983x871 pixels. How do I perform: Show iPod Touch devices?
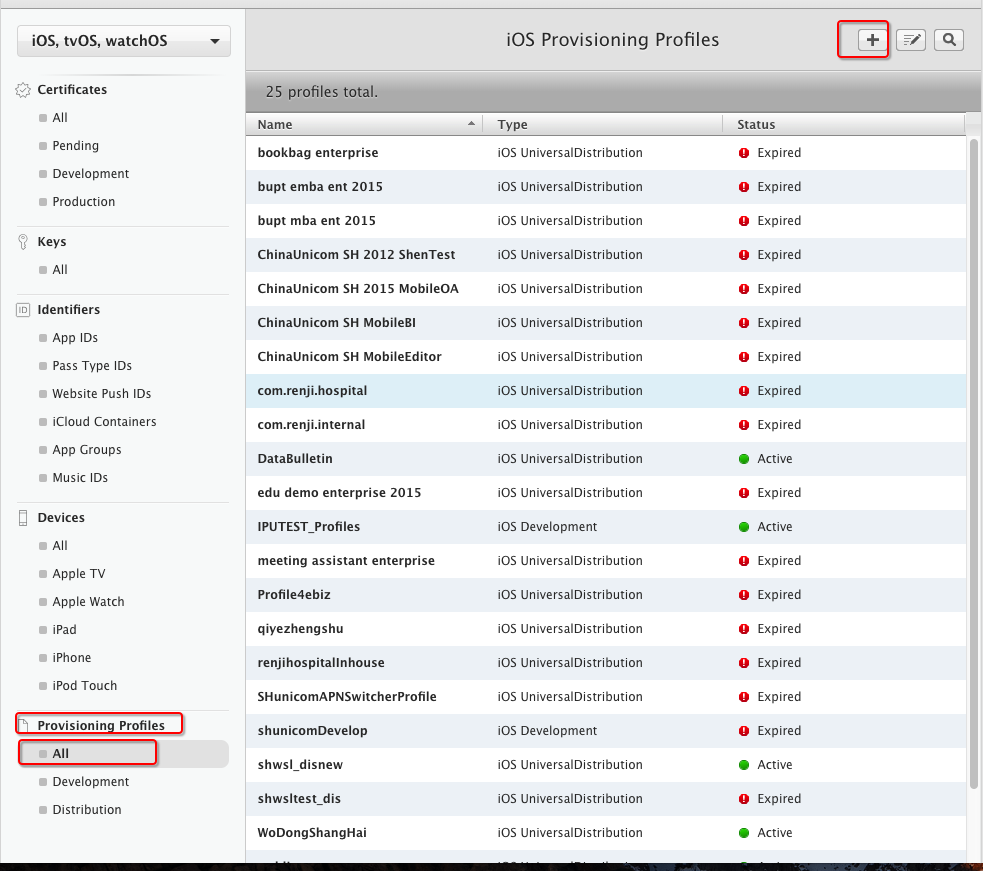click(84, 686)
